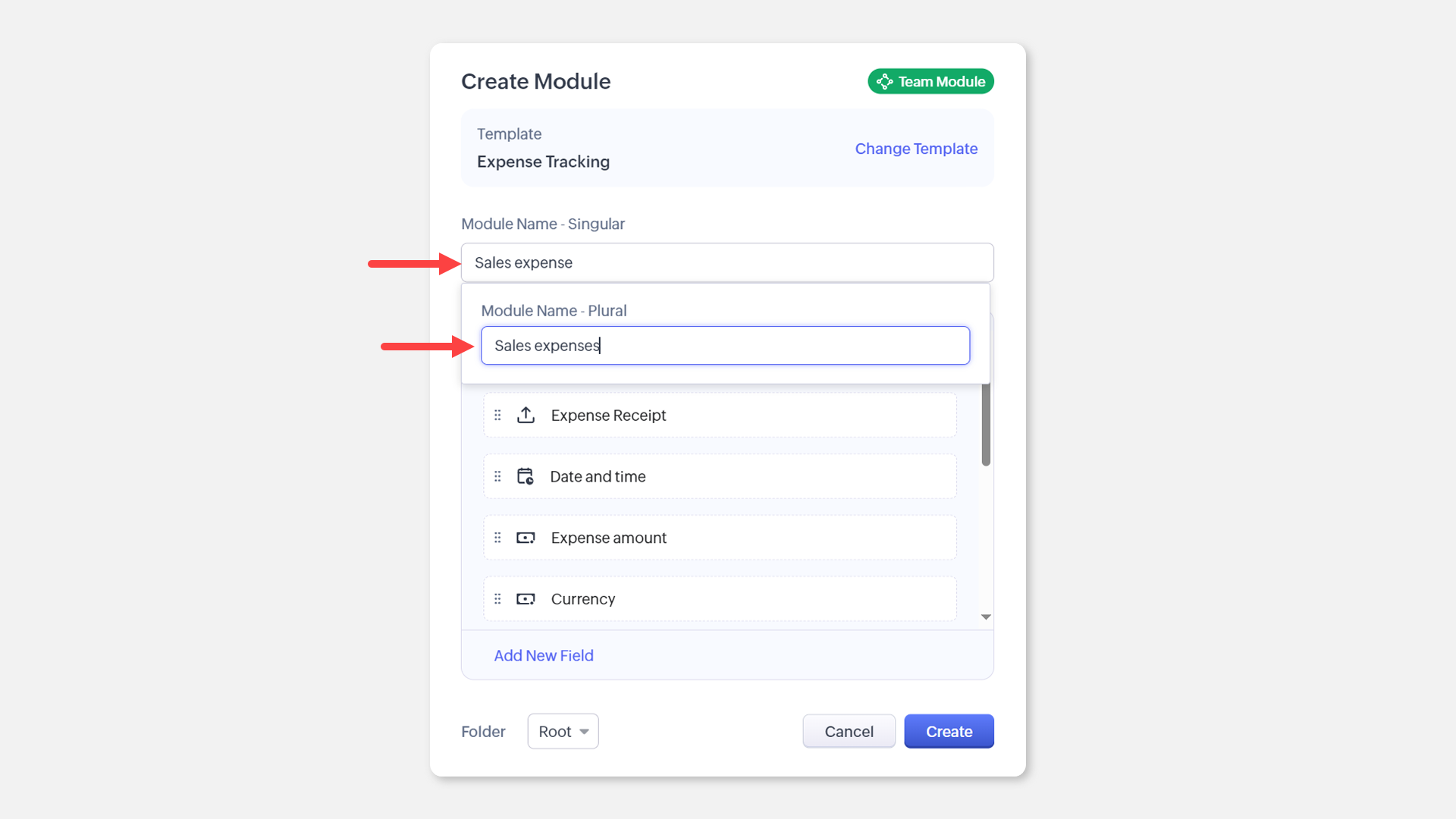Click the calendar icon for Date and time

tap(526, 476)
